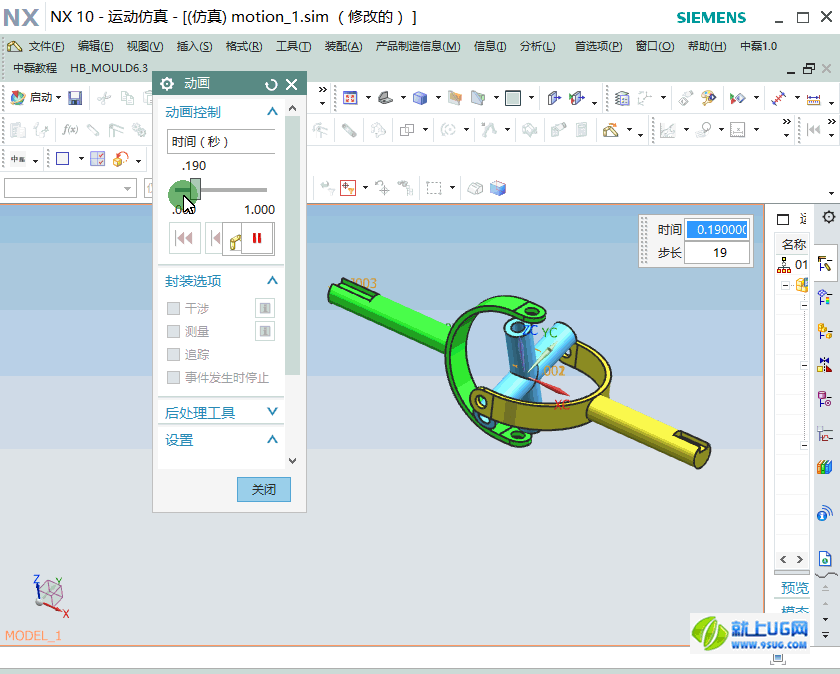Screen dimensions: 840x674
Task: Expand the 预览 preview panel
Action: point(794,588)
